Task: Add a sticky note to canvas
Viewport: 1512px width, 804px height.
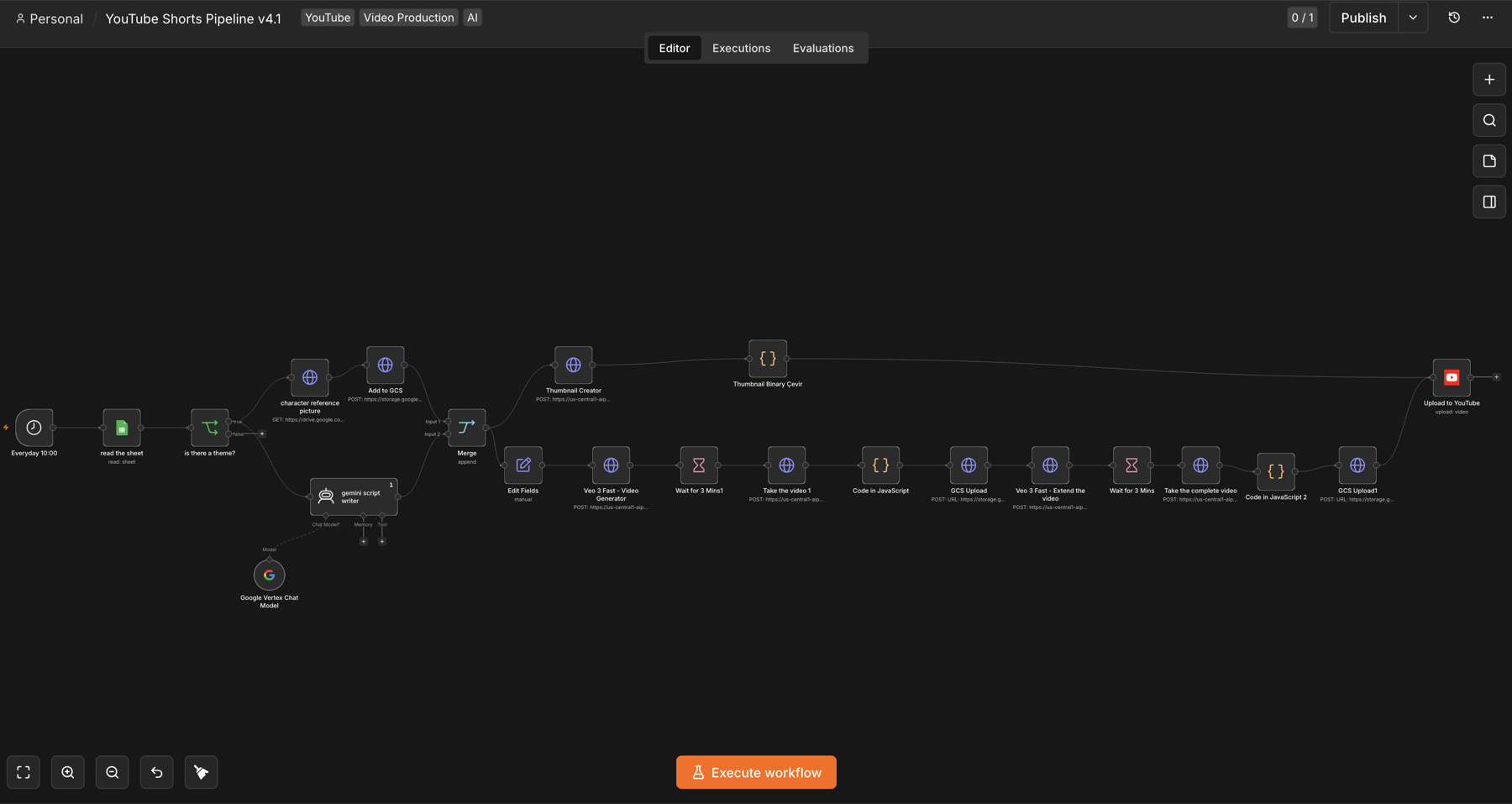Action: pos(1489,161)
